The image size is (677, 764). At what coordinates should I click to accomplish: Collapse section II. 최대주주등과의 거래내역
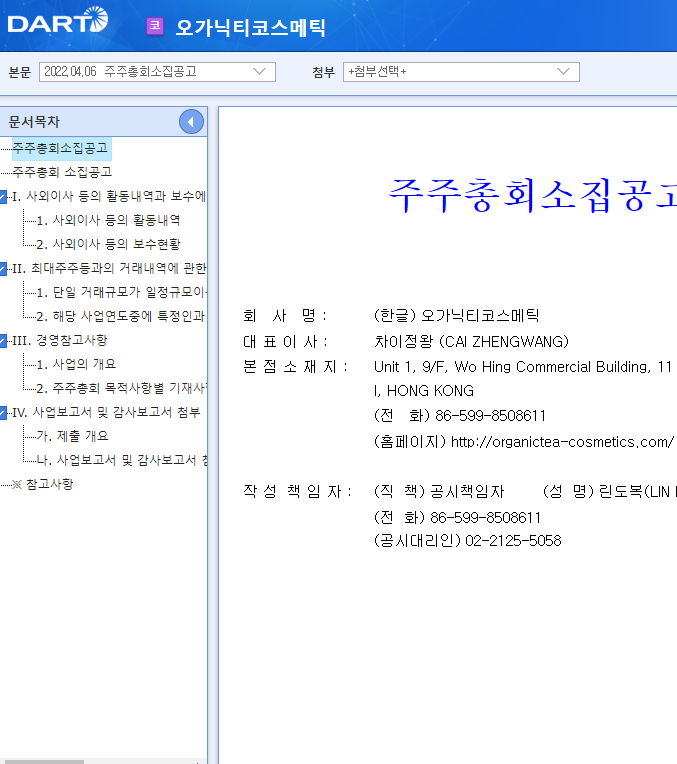(3, 269)
